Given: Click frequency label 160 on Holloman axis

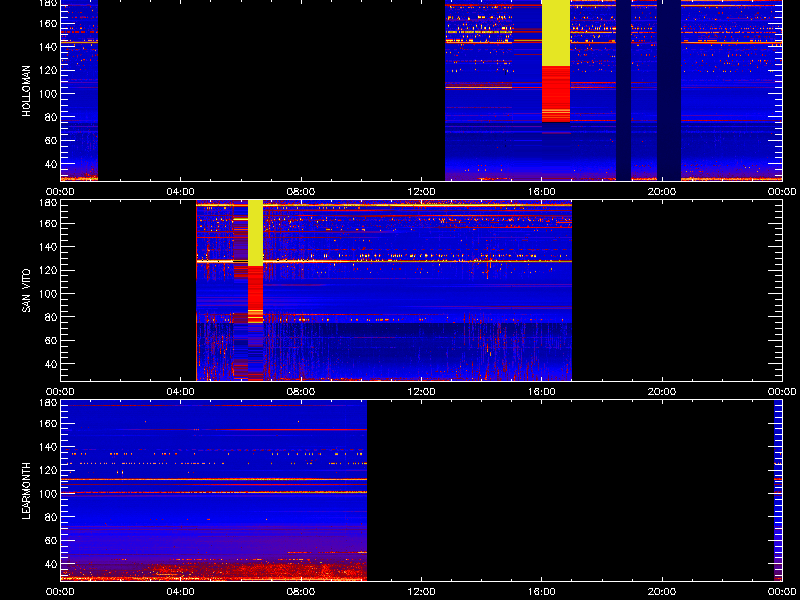Looking at the screenshot, I should point(47,23).
